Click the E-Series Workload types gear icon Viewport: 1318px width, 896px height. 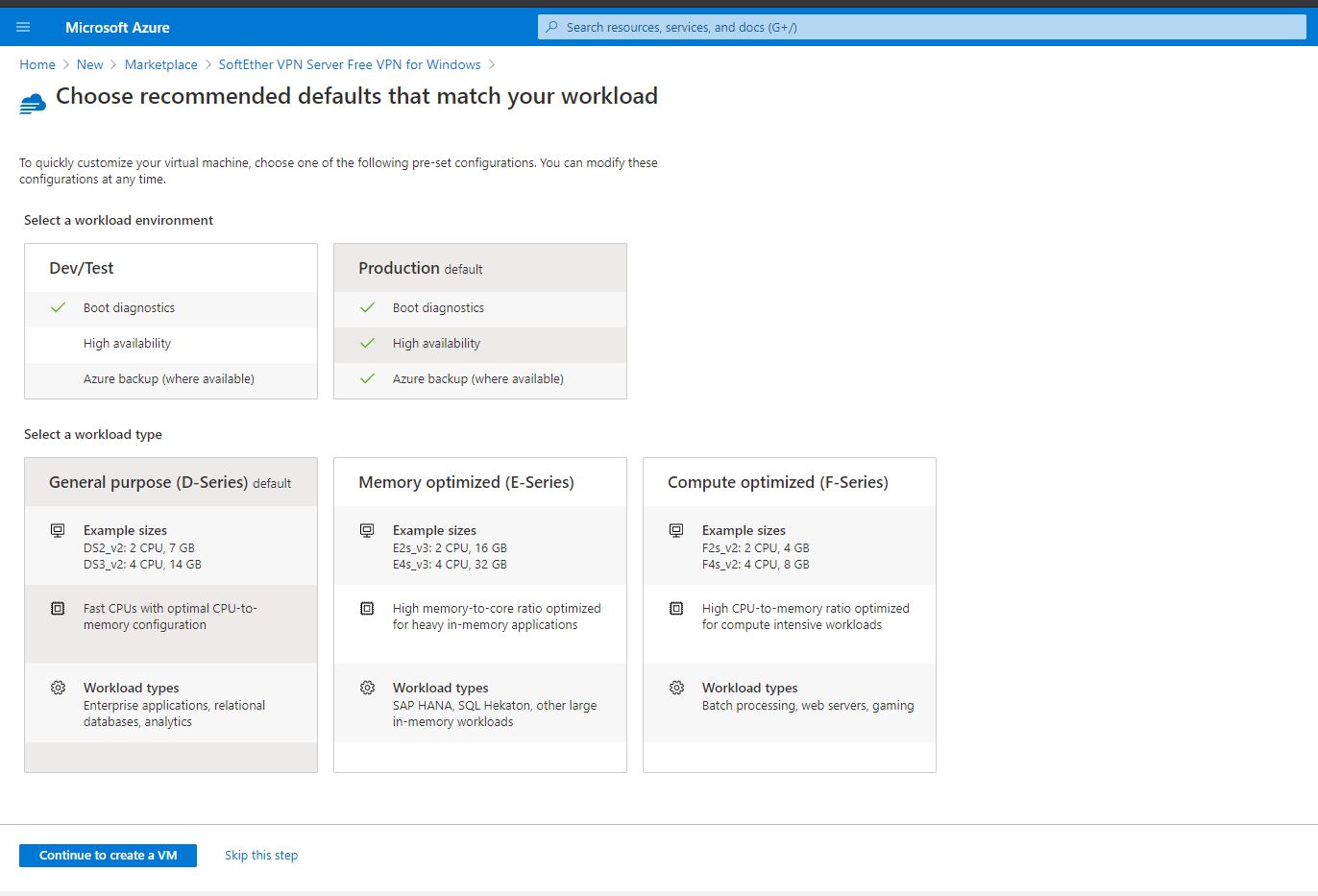pos(367,688)
